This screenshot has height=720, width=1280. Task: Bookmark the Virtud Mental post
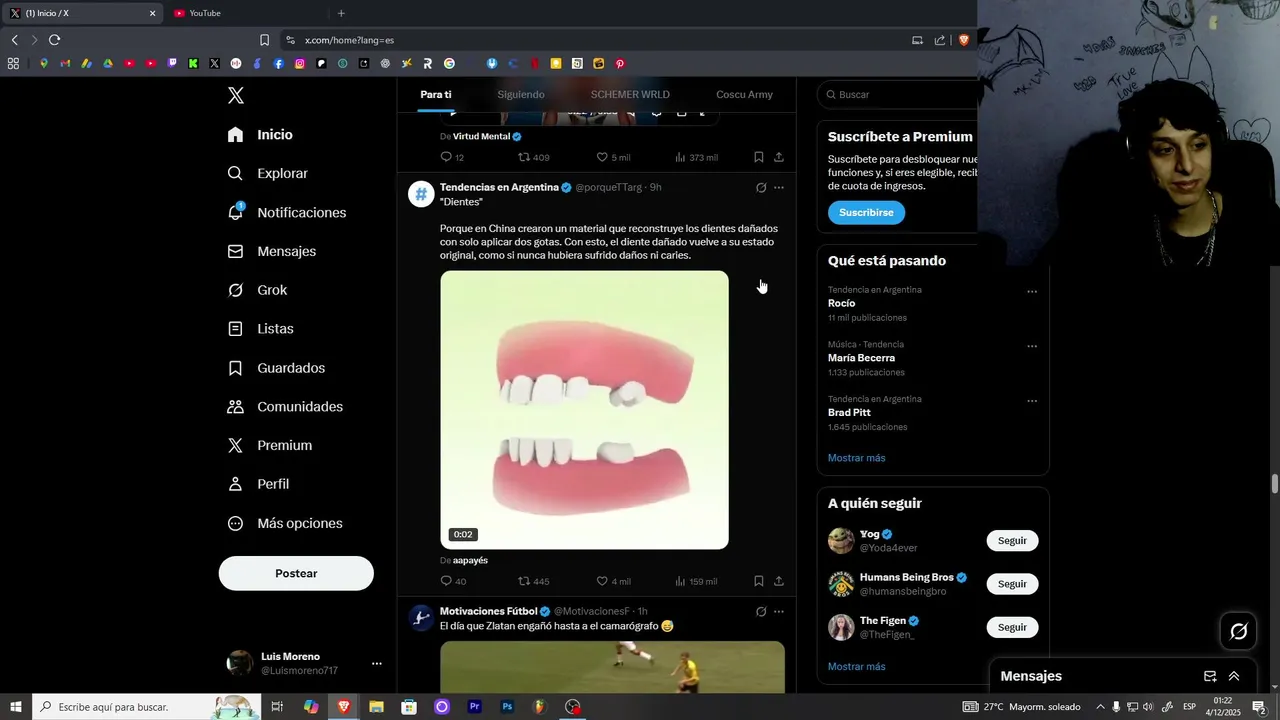coord(759,157)
